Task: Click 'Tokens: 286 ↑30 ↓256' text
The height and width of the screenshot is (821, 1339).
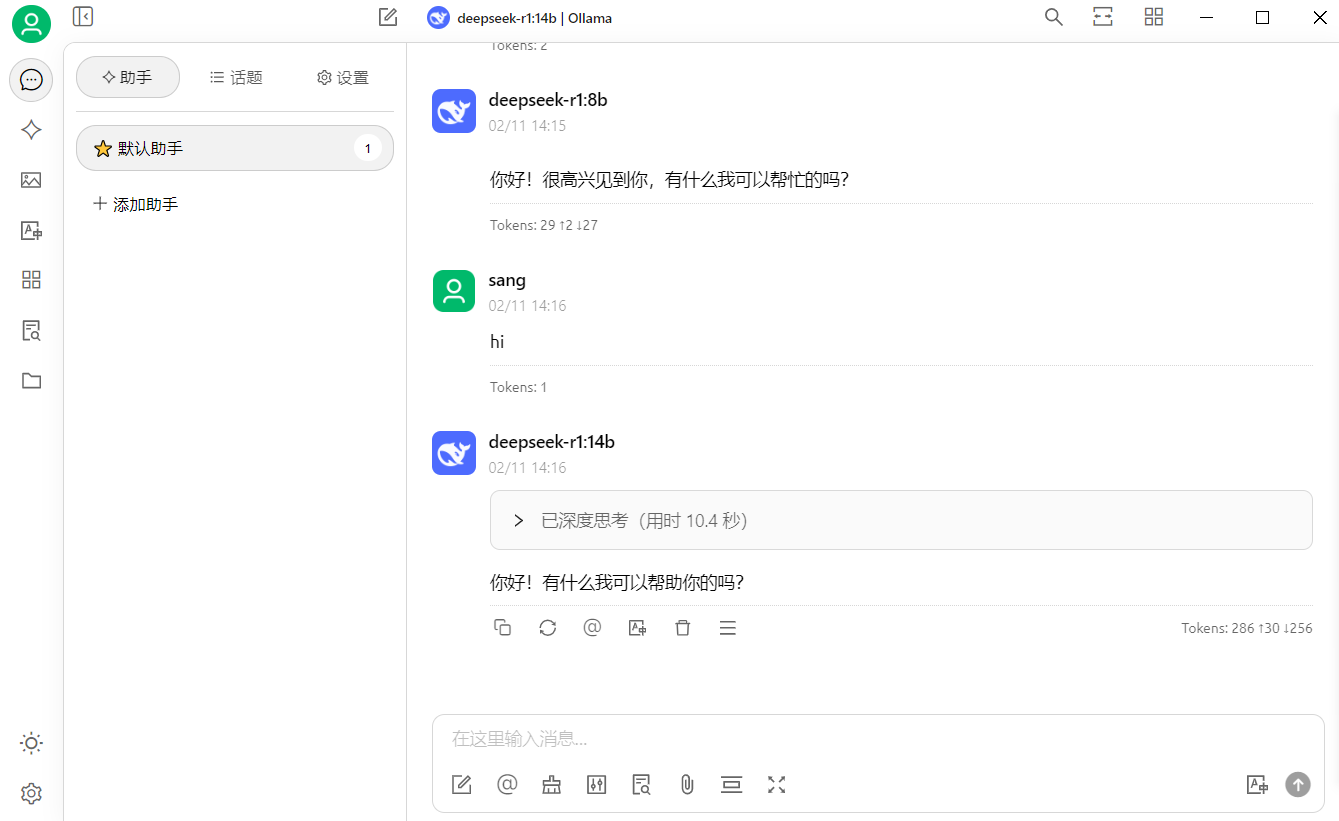Action: [1247, 628]
